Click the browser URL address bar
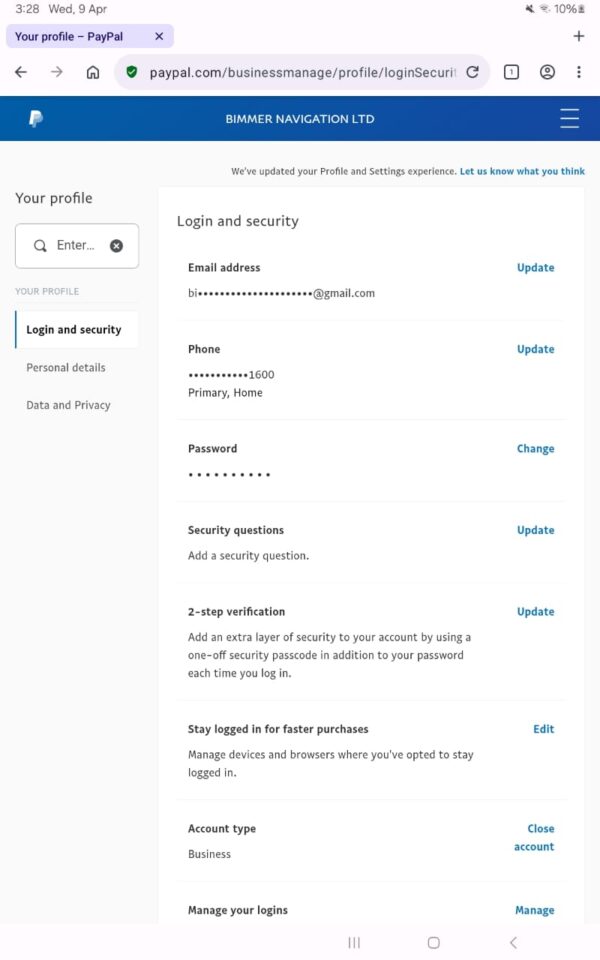This screenshot has height=960, width=600. (300, 72)
